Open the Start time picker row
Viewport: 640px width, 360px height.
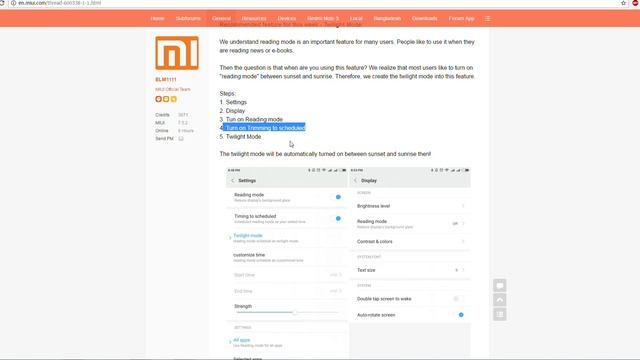pyautogui.click(x=287, y=275)
